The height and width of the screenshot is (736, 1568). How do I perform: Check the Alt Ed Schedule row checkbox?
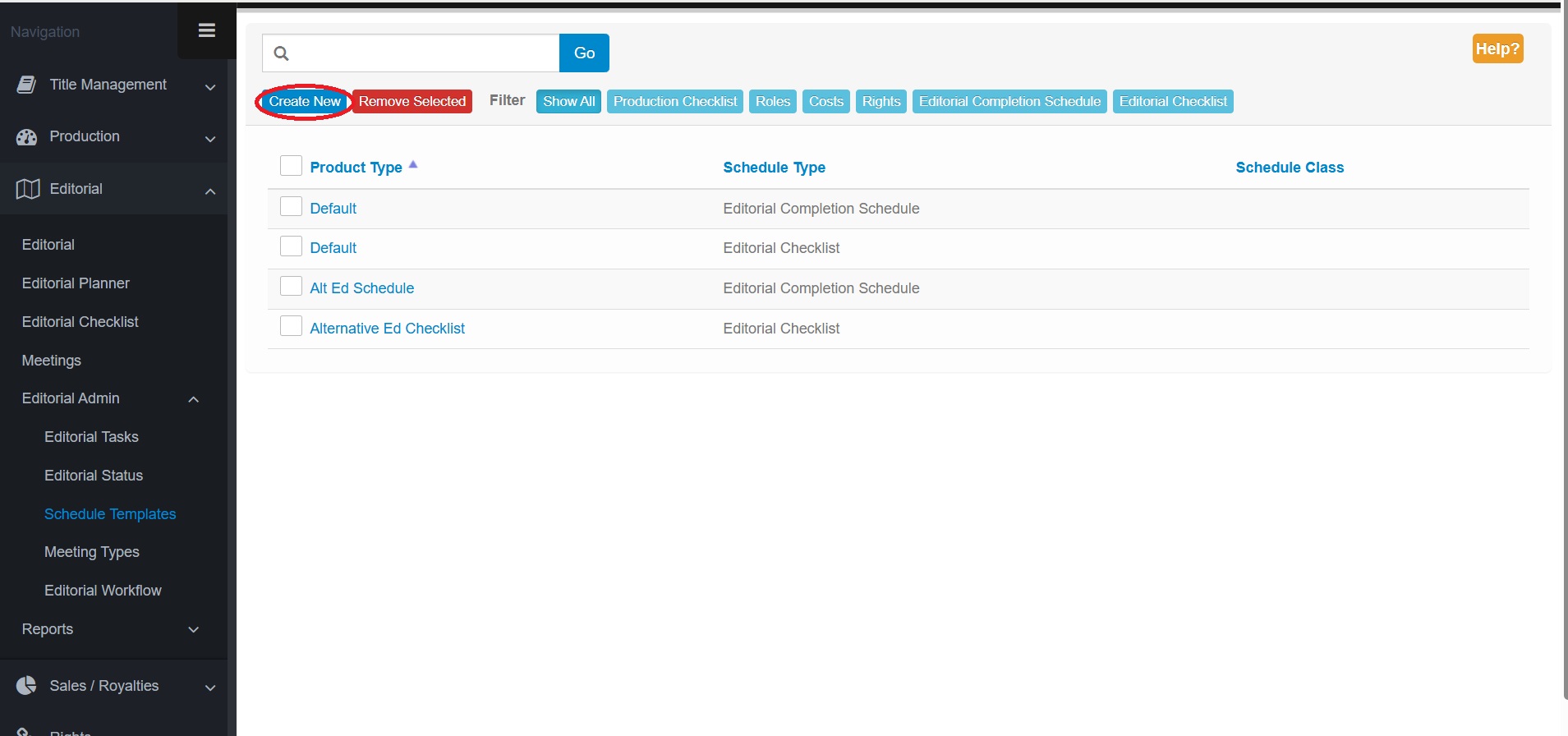291,286
